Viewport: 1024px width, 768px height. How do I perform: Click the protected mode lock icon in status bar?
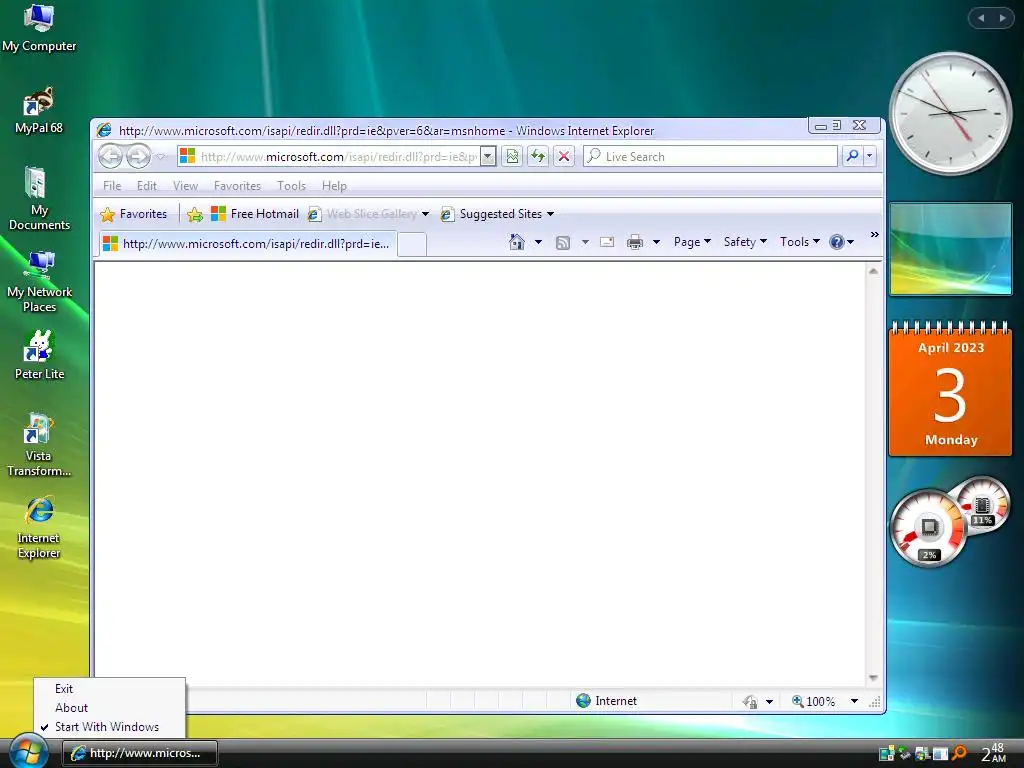pyautogui.click(x=750, y=701)
